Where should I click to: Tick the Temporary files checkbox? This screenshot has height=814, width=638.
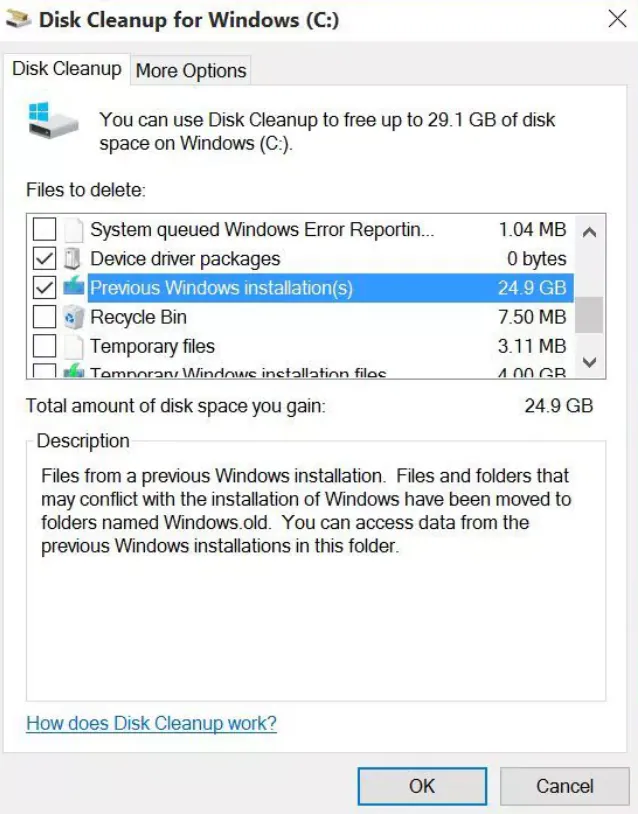[x=44, y=346]
